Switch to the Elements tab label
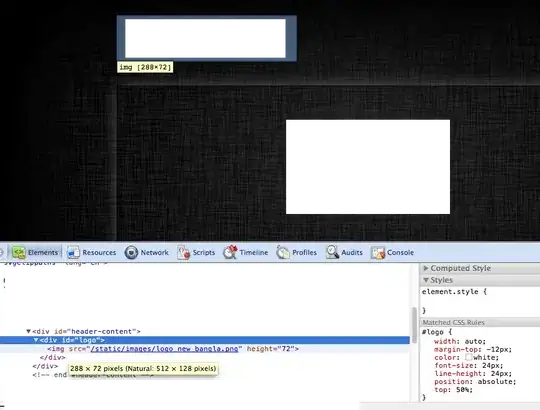The width and height of the screenshot is (540, 410). pyautogui.click(x=43, y=252)
